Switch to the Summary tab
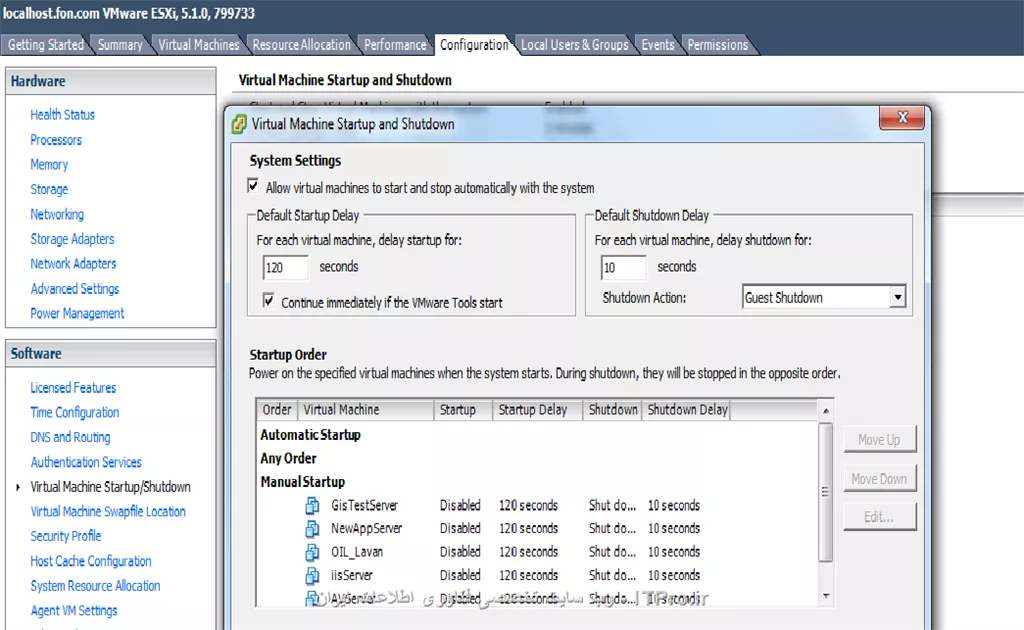This screenshot has height=630, width=1024. (120, 45)
